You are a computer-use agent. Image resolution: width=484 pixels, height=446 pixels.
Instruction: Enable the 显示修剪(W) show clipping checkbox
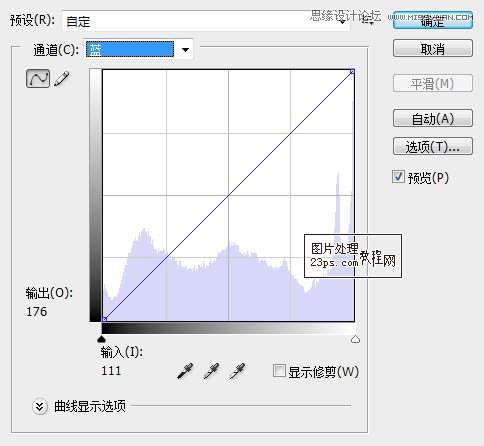click(x=279, y=371)
